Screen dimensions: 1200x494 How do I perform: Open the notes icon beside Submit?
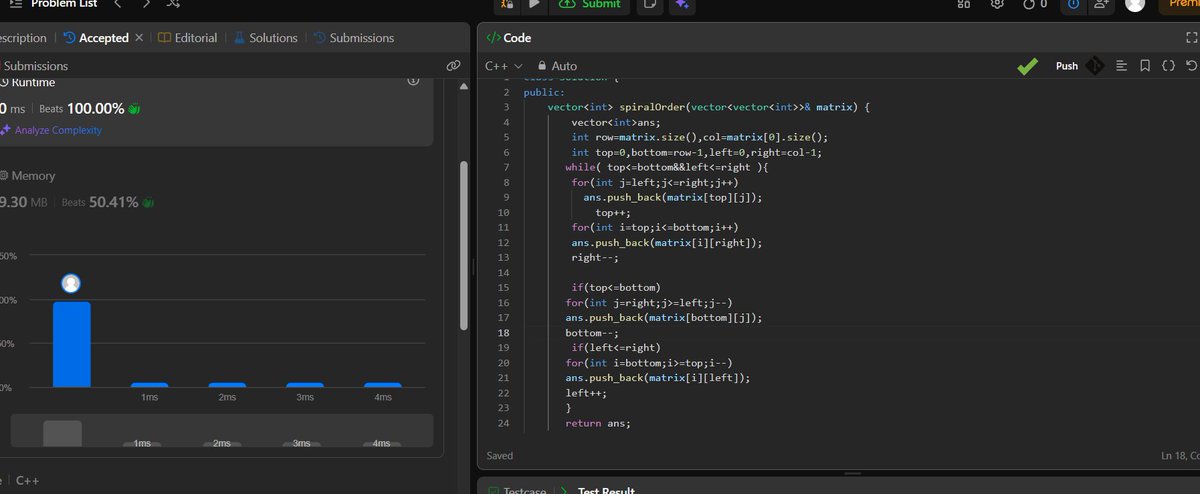(650, 4)
